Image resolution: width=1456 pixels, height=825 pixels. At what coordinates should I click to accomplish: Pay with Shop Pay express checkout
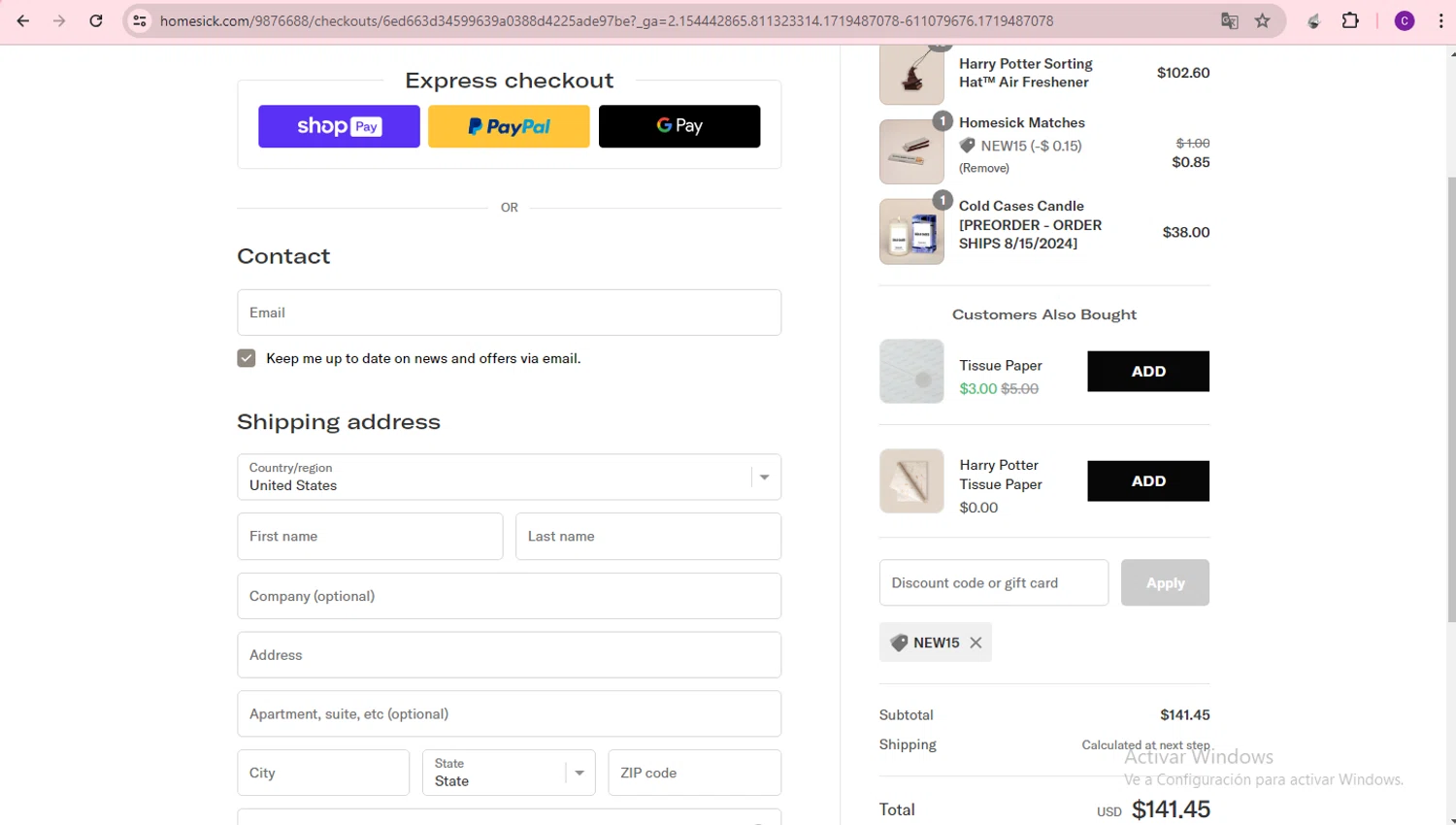339,126
